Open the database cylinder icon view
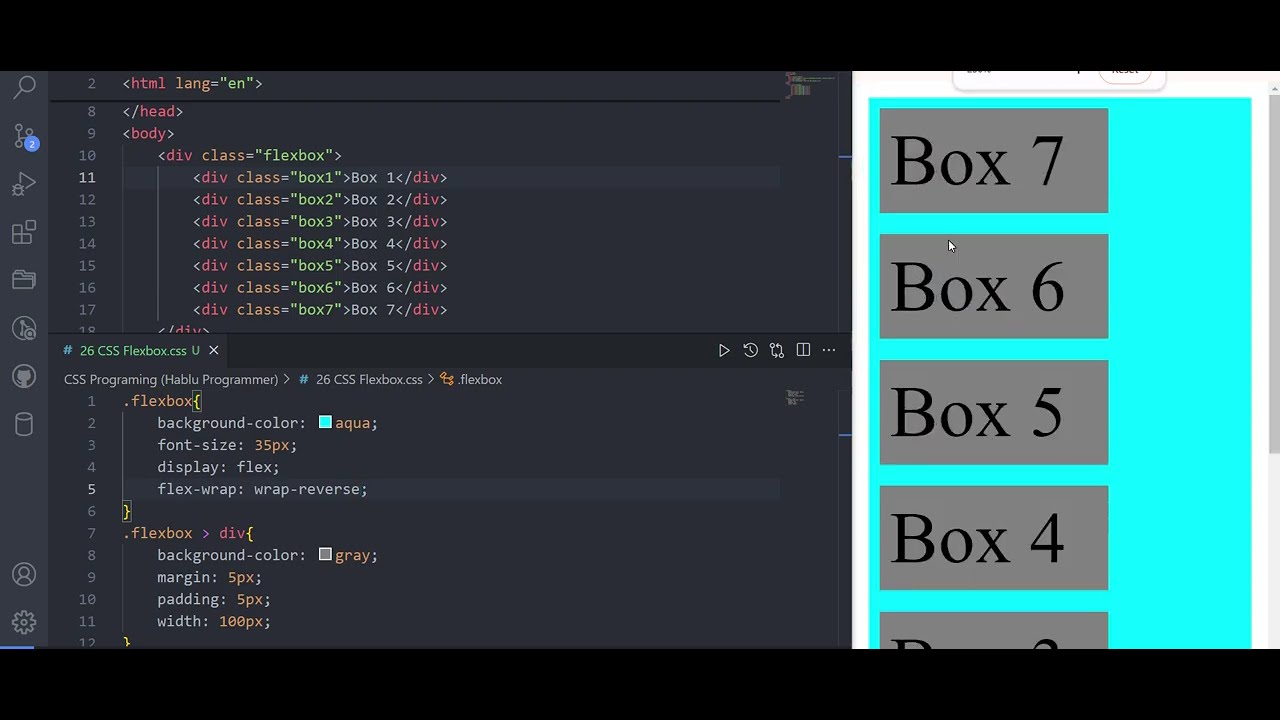This screenshot has width=1280, height=720. click(24, 425)
